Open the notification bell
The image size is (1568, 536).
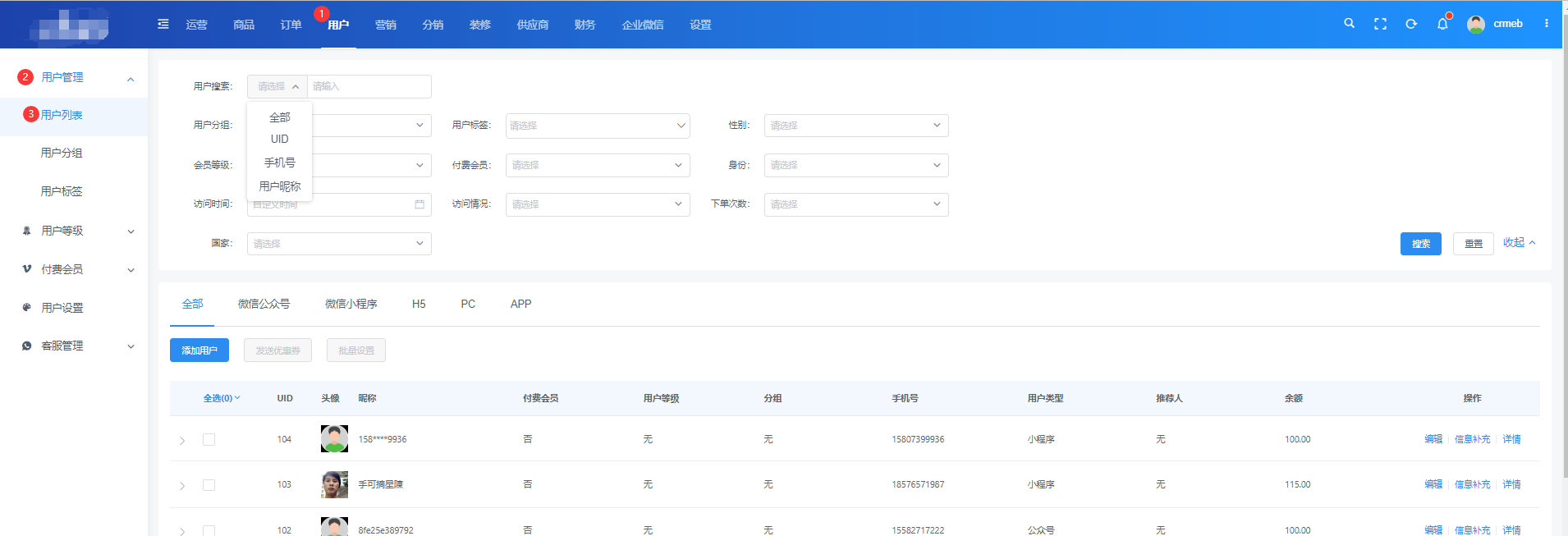(x=1442, y=24)
